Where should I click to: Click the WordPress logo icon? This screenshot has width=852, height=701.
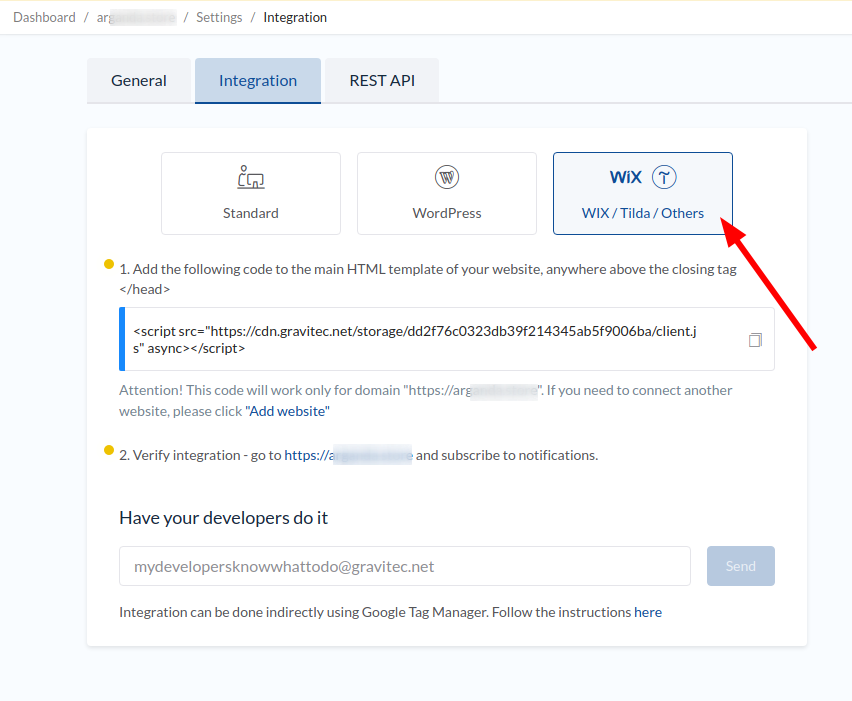pos(447,177)
